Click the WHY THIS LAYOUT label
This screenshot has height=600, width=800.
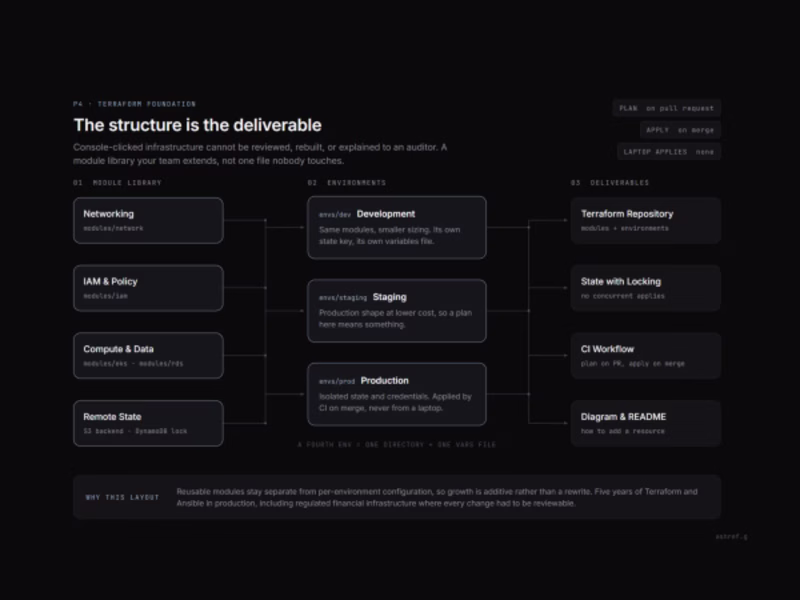[x=122, y=497]
